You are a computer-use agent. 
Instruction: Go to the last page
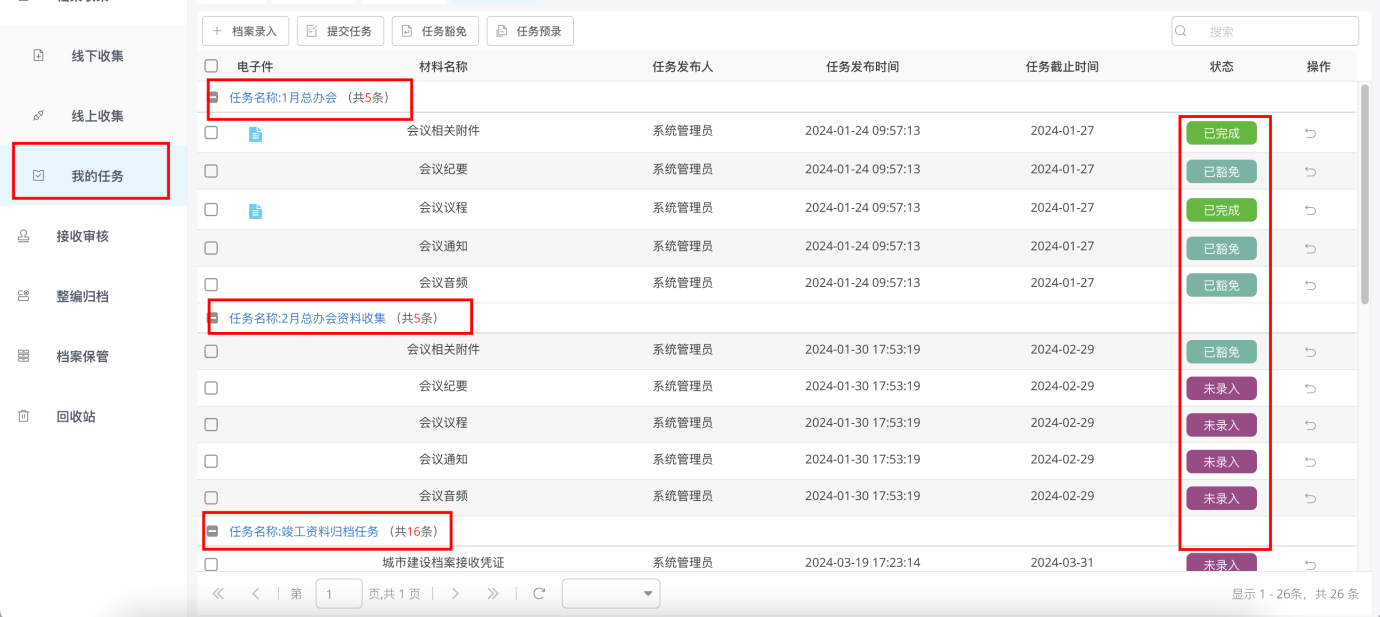coord(492,594)
